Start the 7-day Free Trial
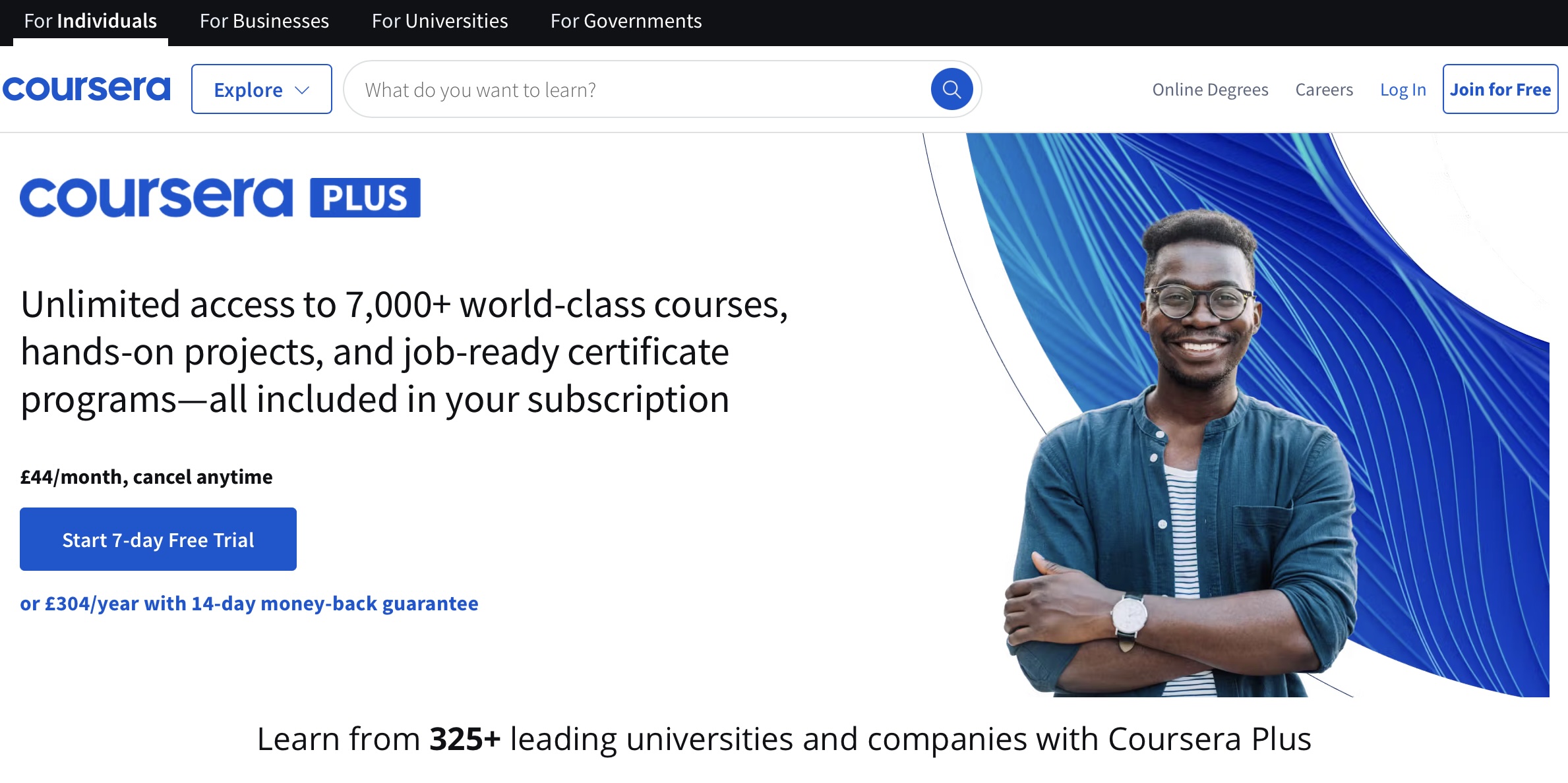 (x=158, y=539)
